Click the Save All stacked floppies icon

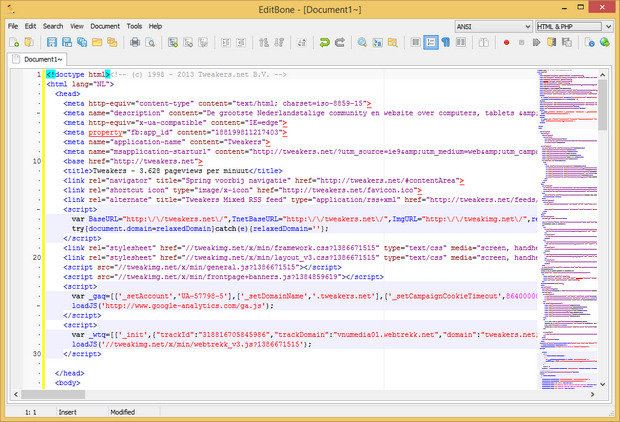(x=82, y=42)
